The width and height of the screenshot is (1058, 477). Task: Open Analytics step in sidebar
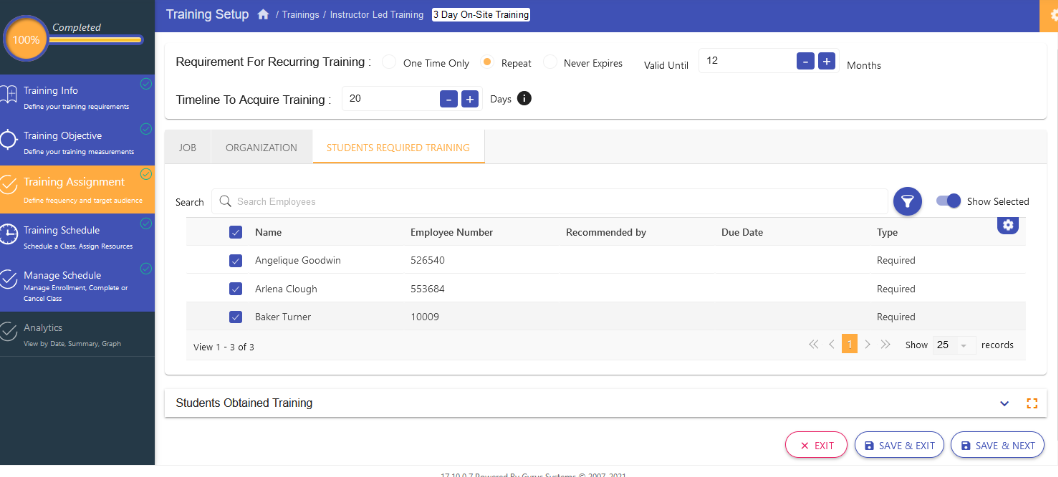click(77, 334)
